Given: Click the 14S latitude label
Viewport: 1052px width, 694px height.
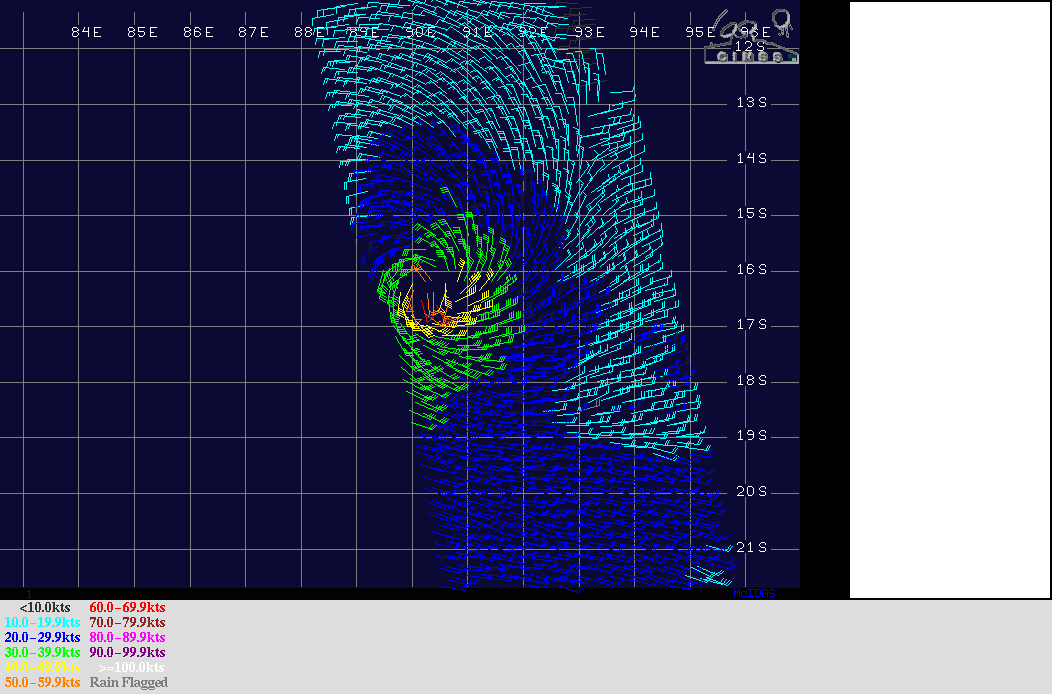Looking at the screenshot, I should click(751, 158).
